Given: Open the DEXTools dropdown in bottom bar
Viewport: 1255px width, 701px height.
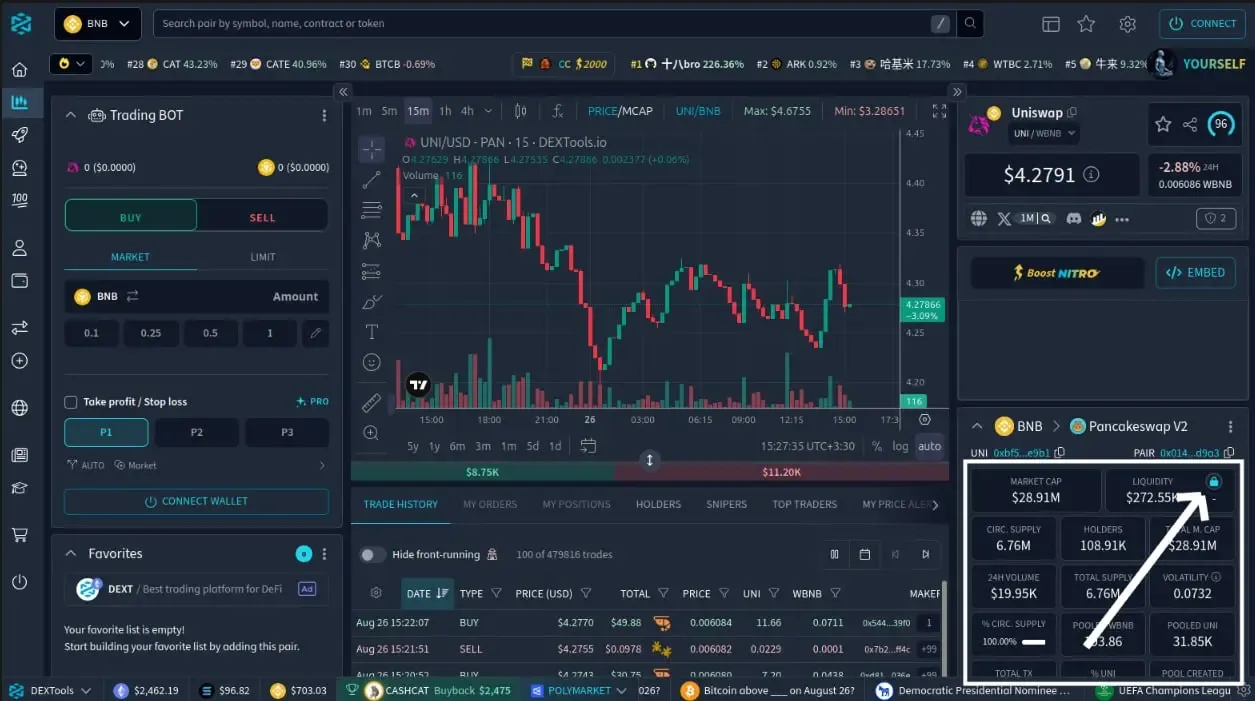Looking at the screenshot, I should pos(49,690).
